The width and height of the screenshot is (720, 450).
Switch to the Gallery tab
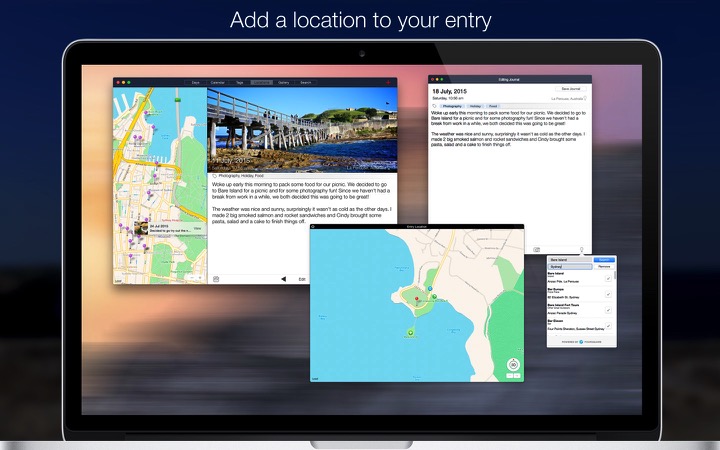pyautogui.click(x=283, y=83)
